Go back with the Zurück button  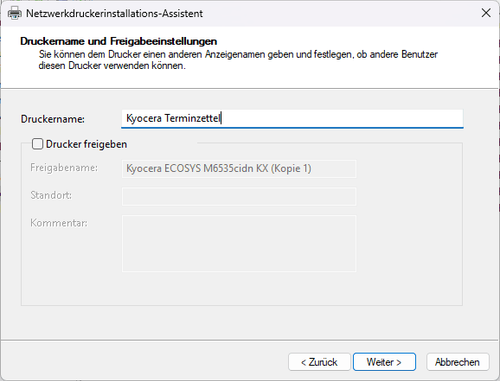pos(319,362)
